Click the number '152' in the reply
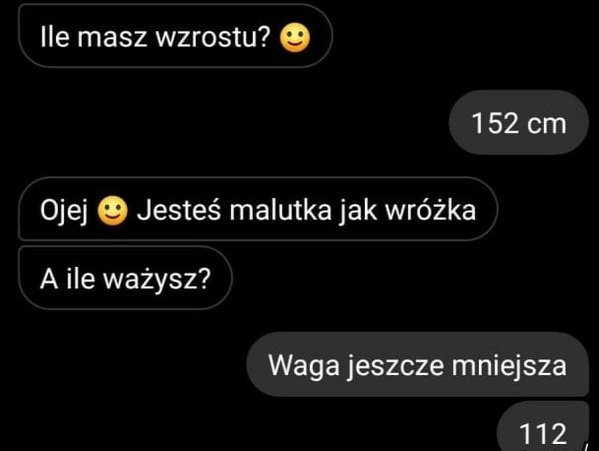Image resolution: width=599 pixels, height=451 pixels. (x=494, y=123)
